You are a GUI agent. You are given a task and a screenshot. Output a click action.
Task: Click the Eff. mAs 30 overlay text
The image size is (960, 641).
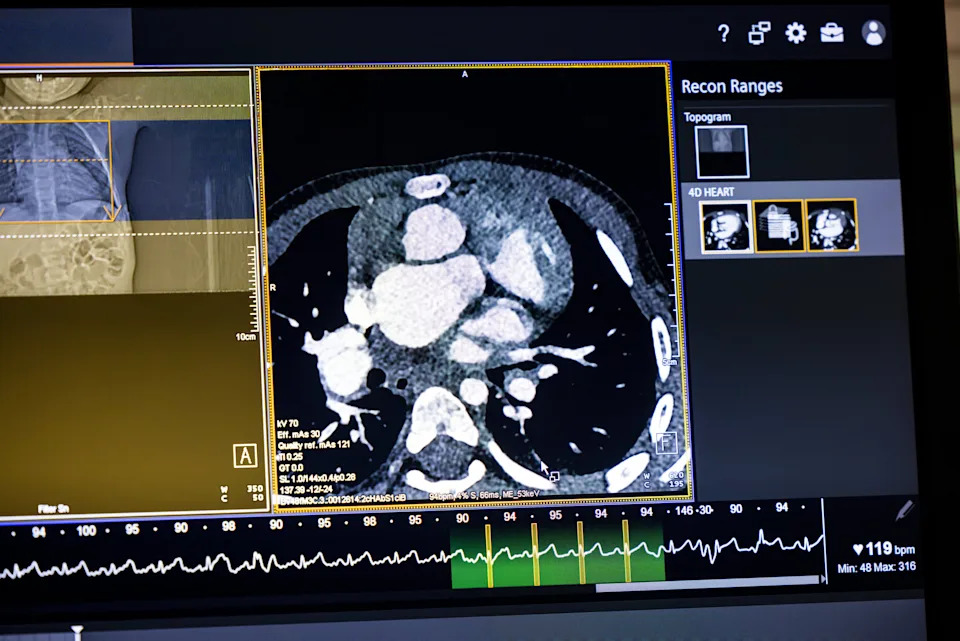tap(299, 434)
